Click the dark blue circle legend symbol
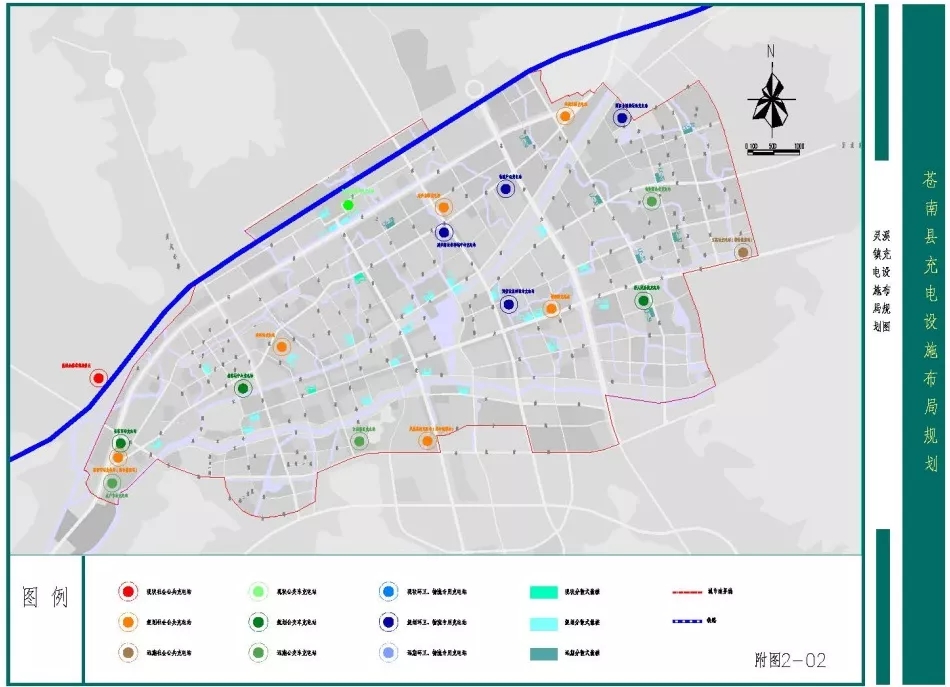Image resolution: width=950 pixels, height=687 pixels. pos(386,622)
